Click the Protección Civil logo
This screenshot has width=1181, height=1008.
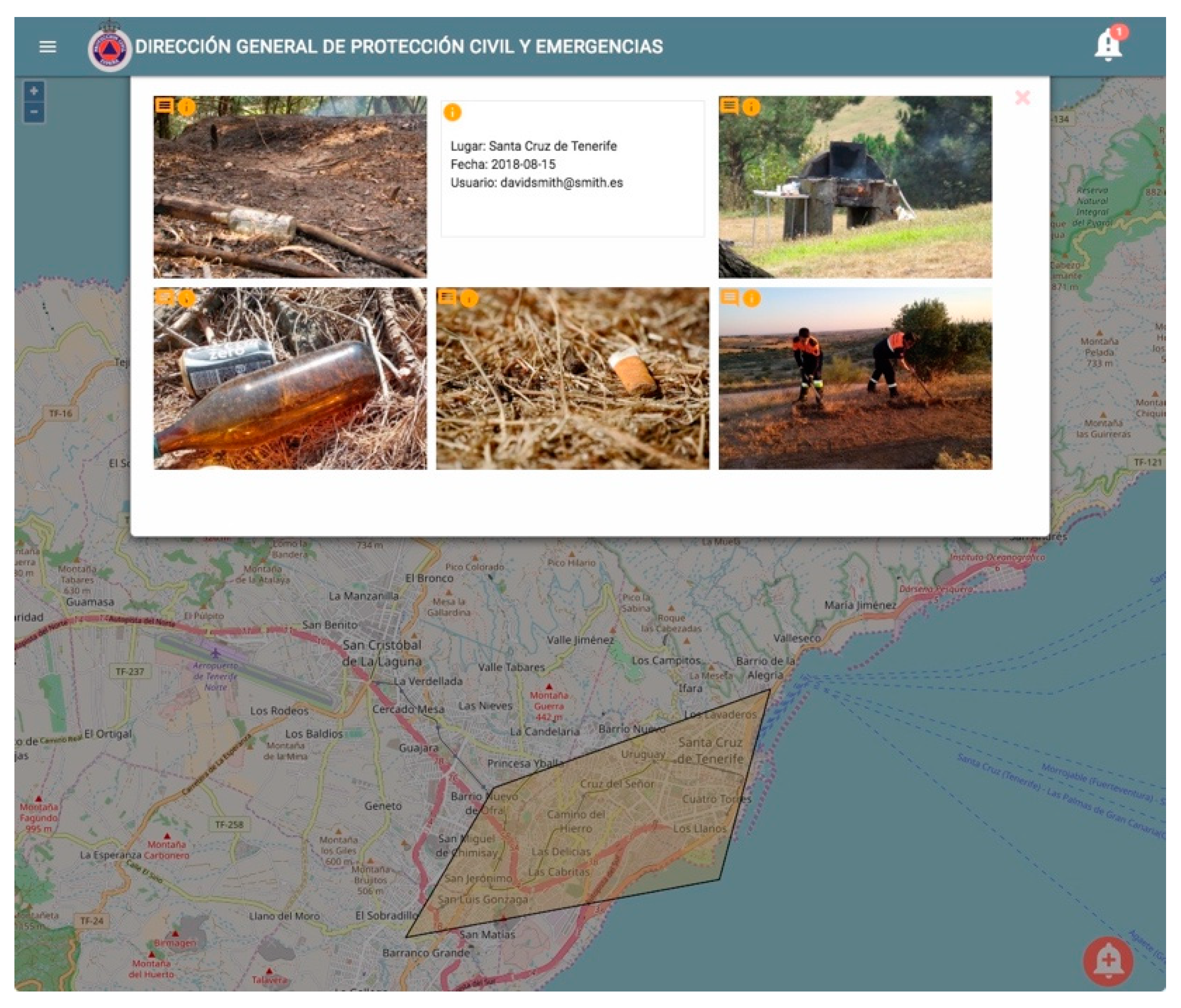[x=109, y=49]
